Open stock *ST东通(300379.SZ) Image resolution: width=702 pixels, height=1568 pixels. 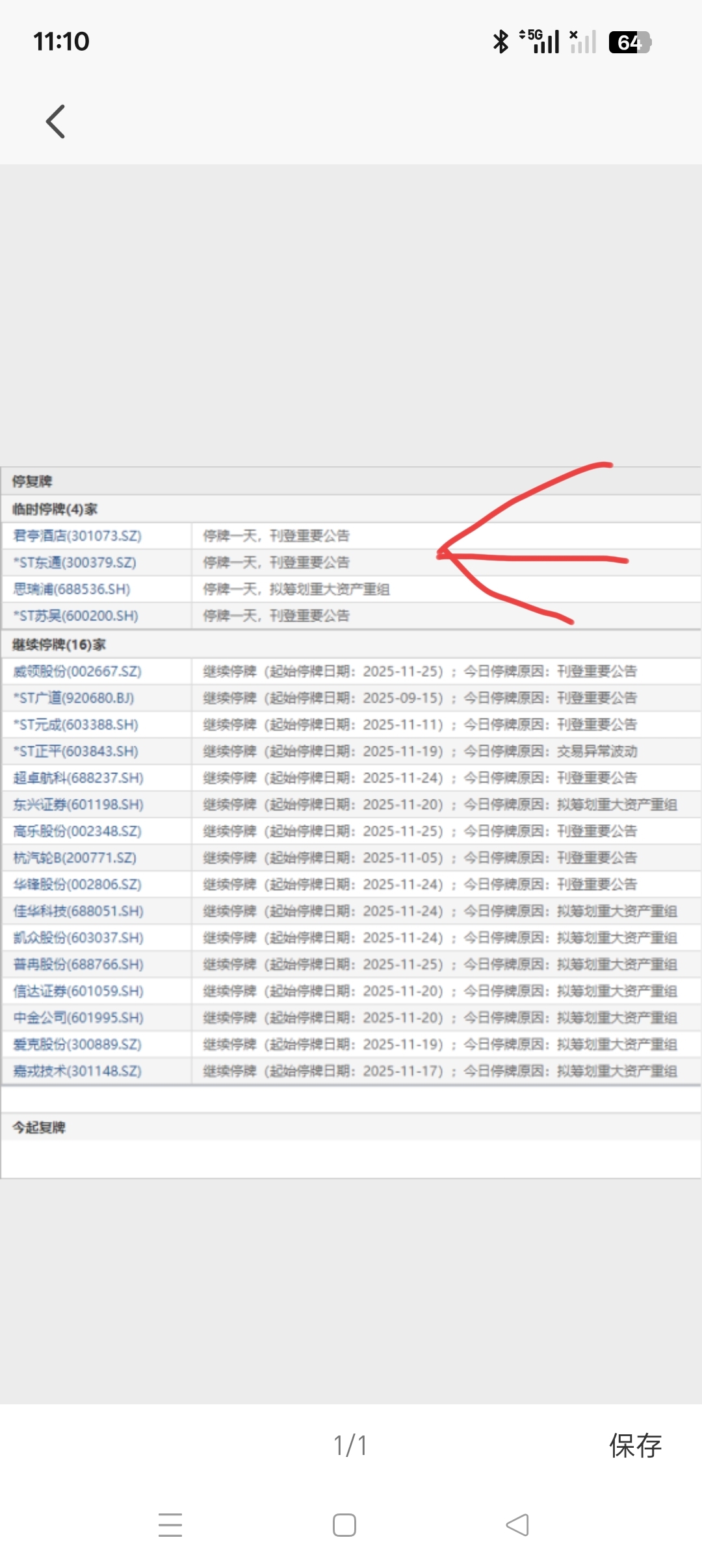[x=75, y=563]
